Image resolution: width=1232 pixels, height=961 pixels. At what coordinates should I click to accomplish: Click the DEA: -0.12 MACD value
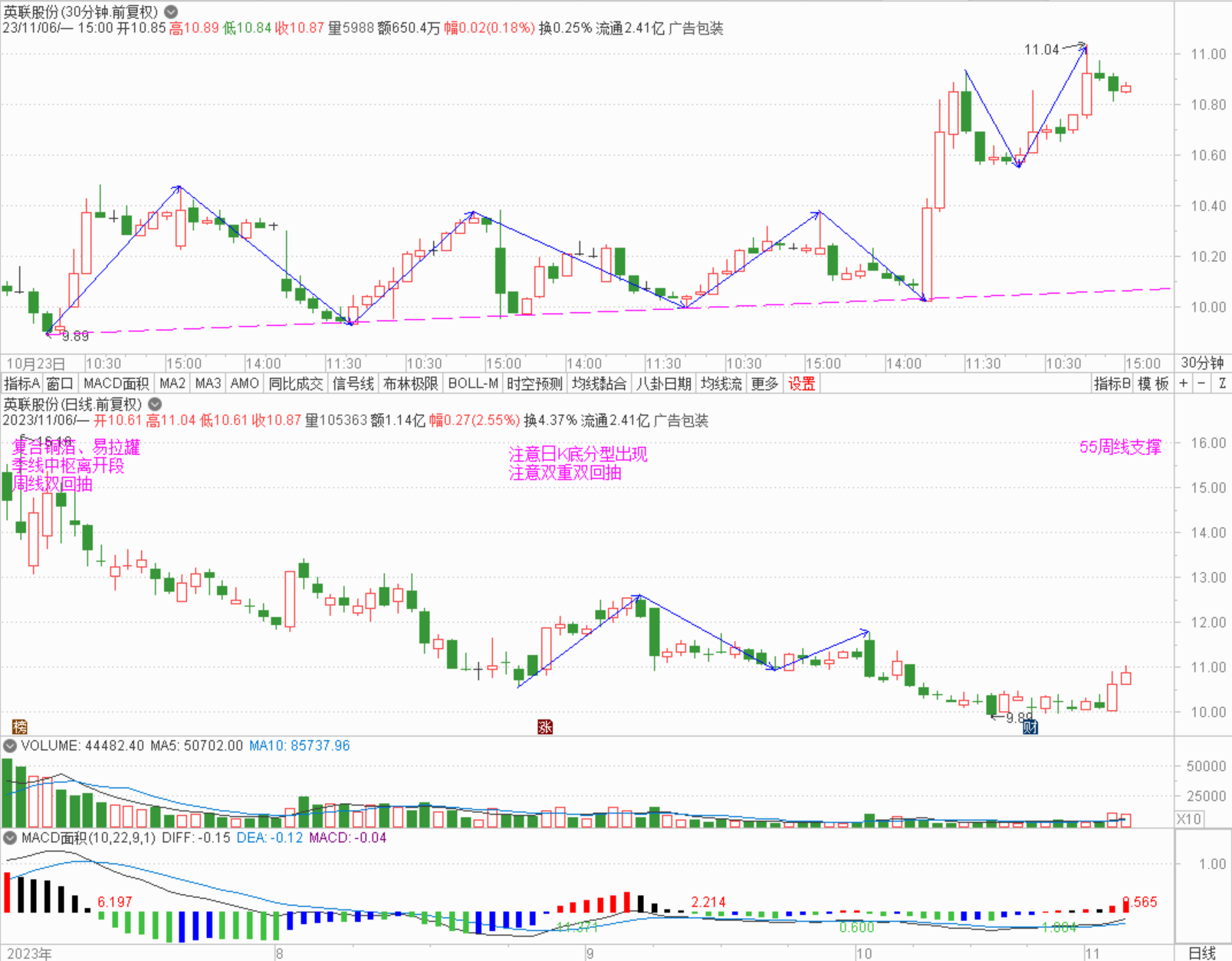point(270,838)
